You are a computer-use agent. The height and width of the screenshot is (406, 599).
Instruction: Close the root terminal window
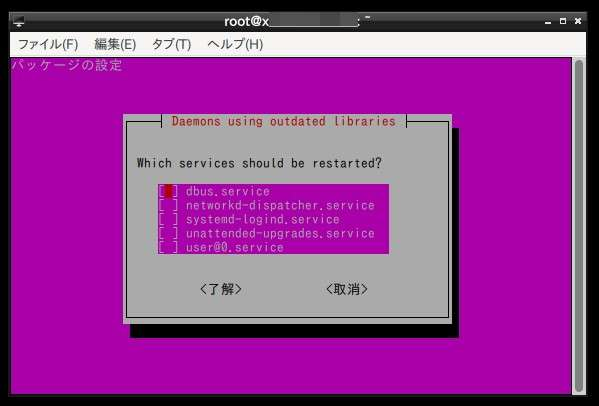pos(578,21)
